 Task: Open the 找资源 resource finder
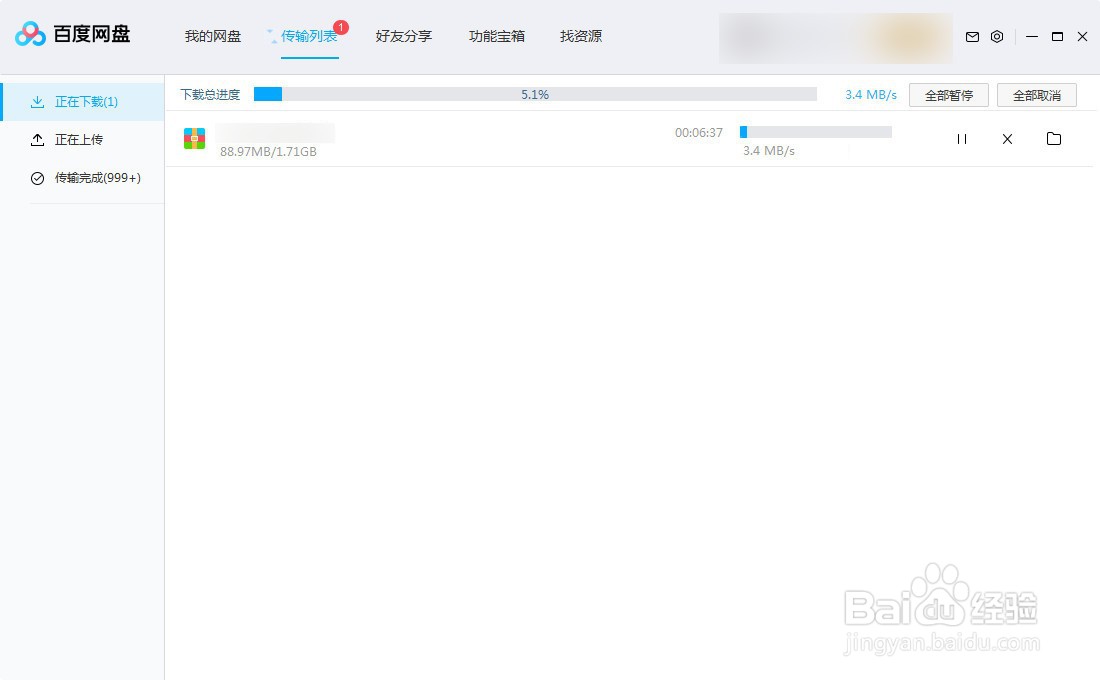click(580, 36)
